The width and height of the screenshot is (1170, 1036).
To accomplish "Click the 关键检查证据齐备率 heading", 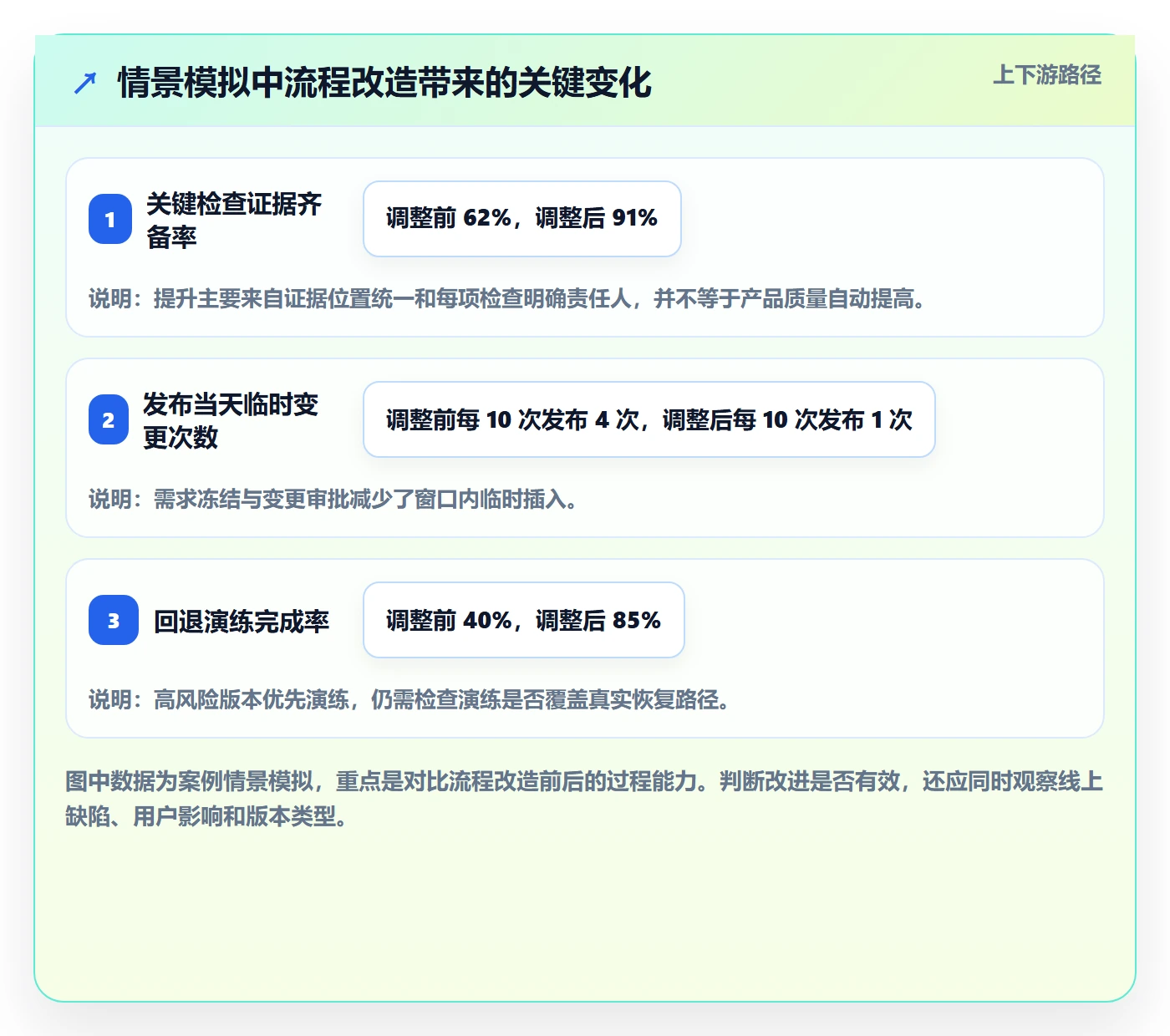I will click(234, 220).
